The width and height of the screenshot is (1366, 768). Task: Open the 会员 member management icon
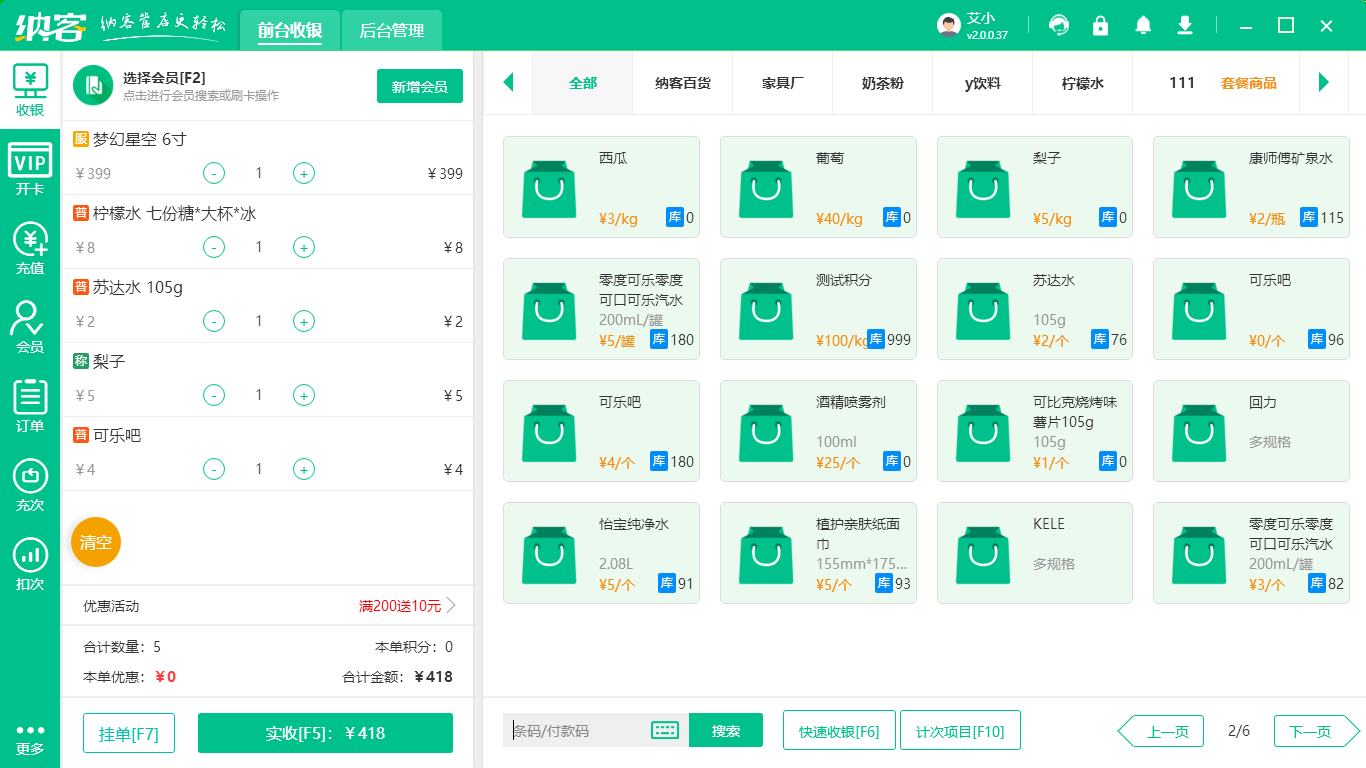click(x=29, y=322)
